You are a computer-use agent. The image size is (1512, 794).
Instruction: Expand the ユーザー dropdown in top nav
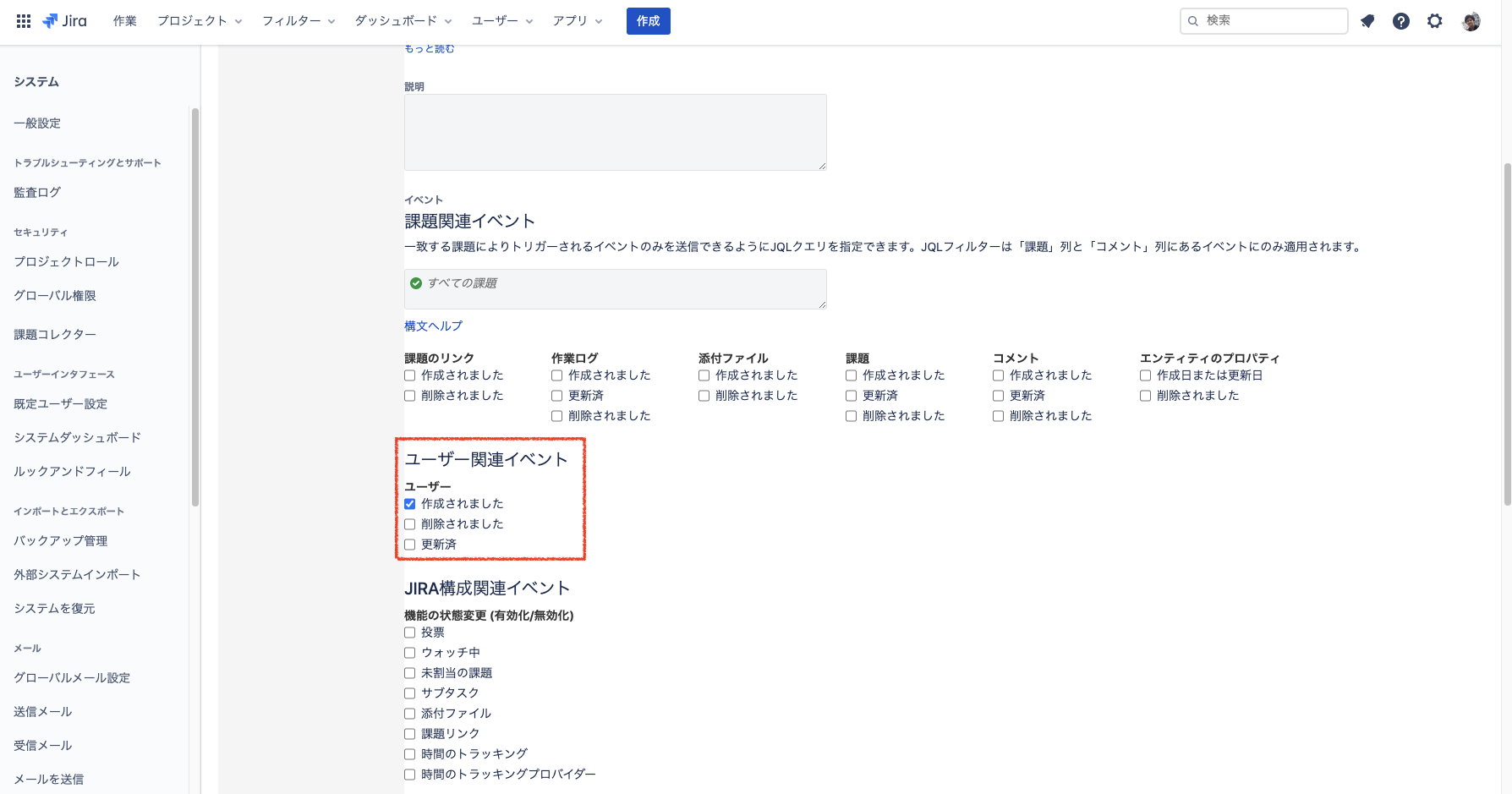point(502,21)
